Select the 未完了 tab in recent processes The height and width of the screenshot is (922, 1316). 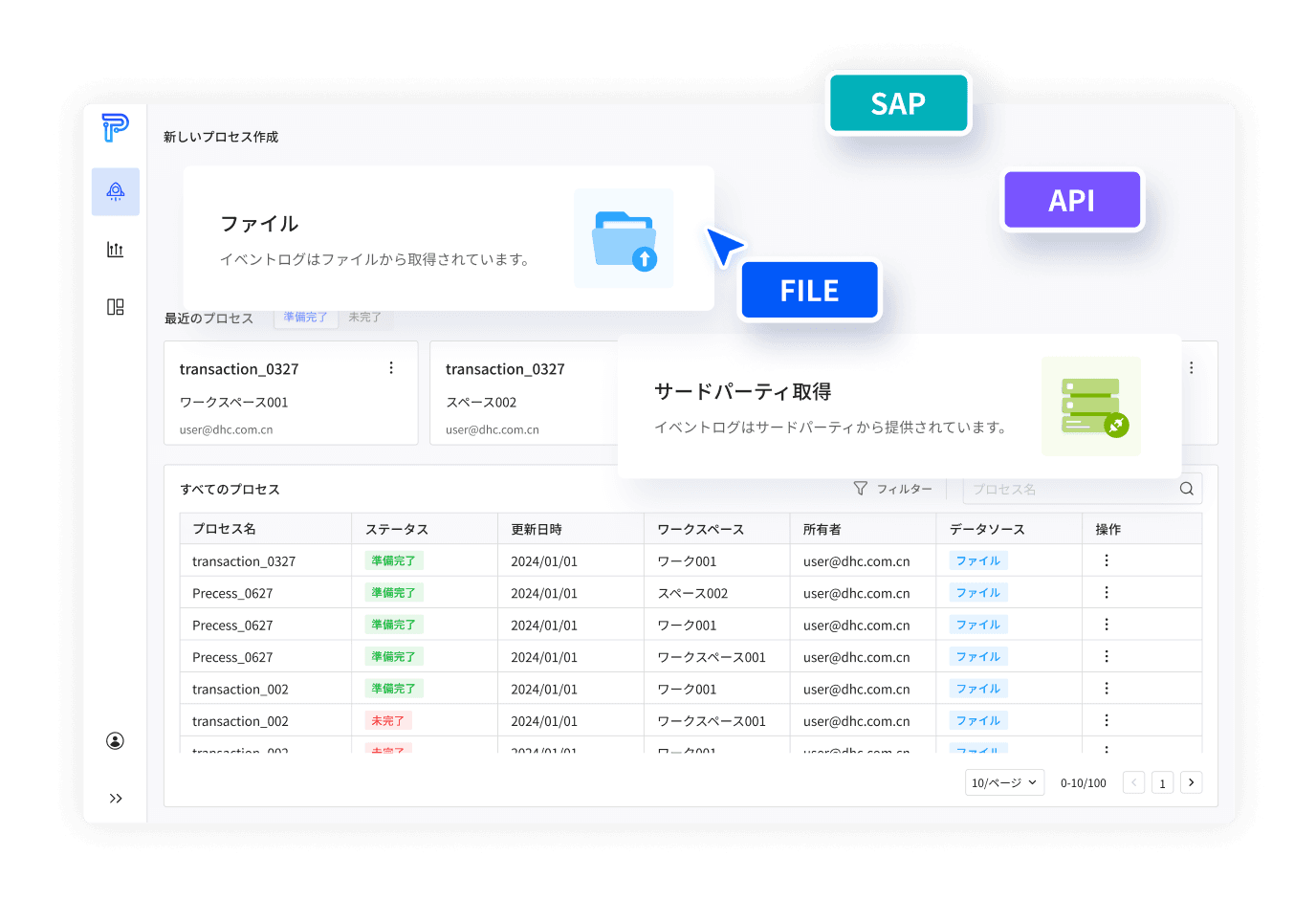(365, 318)
